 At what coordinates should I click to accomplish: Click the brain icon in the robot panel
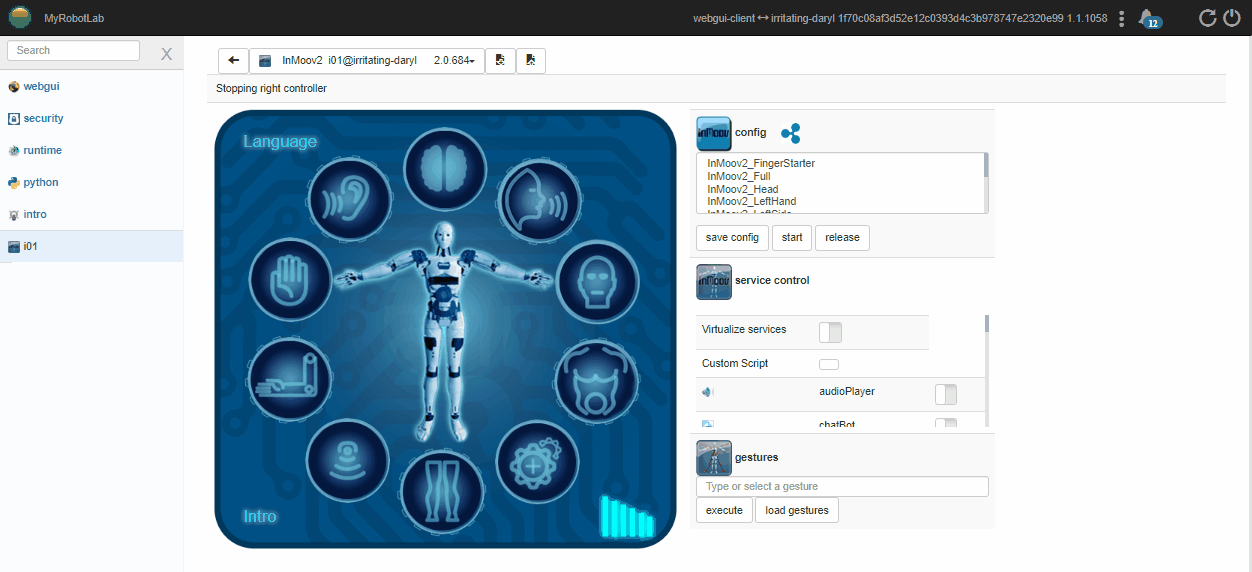(x=443, y=167)
